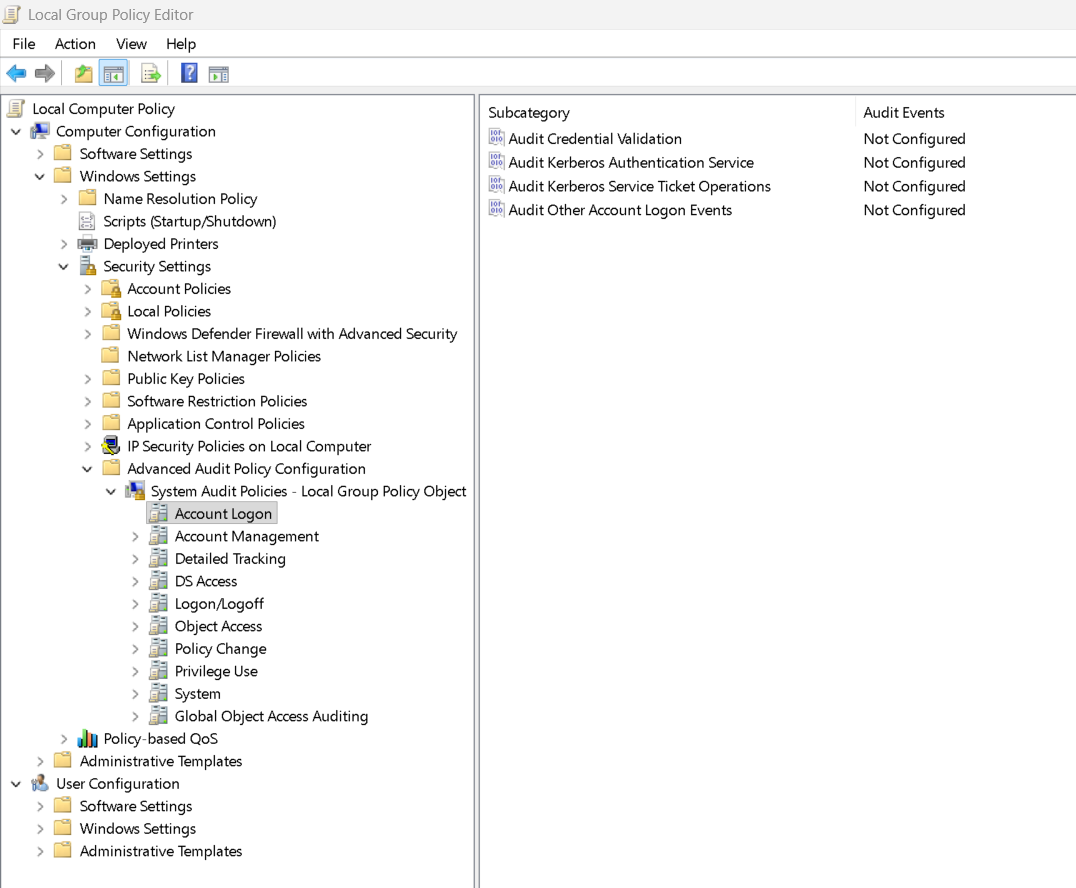Image resolution: width=1076 pixels, height=888 pixels.
Task: Click the Security Settings lock icon
Action: click(x=87, y=266)
